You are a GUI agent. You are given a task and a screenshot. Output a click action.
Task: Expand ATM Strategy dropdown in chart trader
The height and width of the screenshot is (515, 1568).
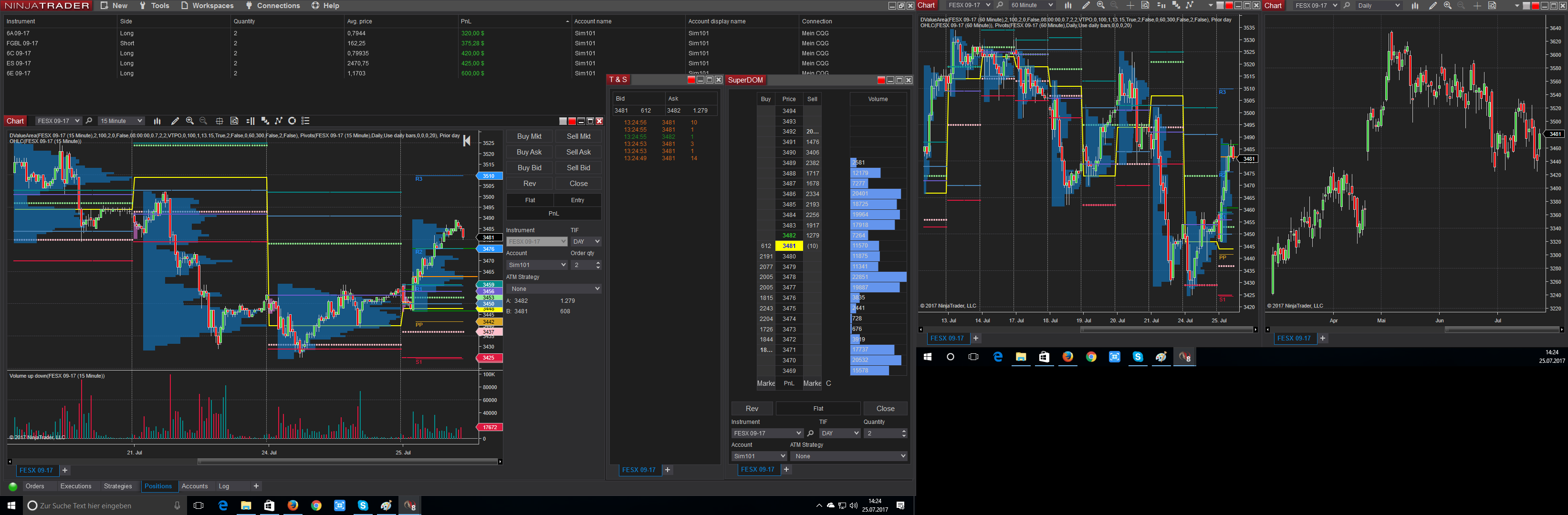pos(554,289)
